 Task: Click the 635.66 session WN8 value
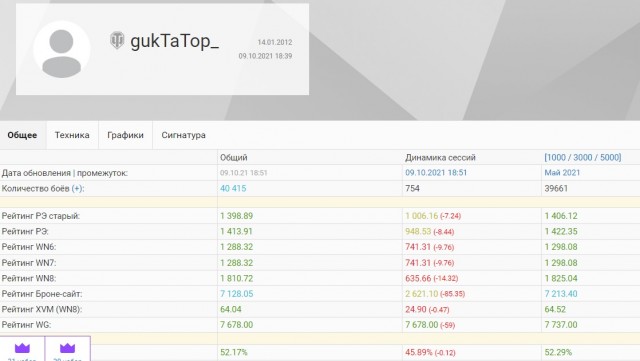pos(418,279)
